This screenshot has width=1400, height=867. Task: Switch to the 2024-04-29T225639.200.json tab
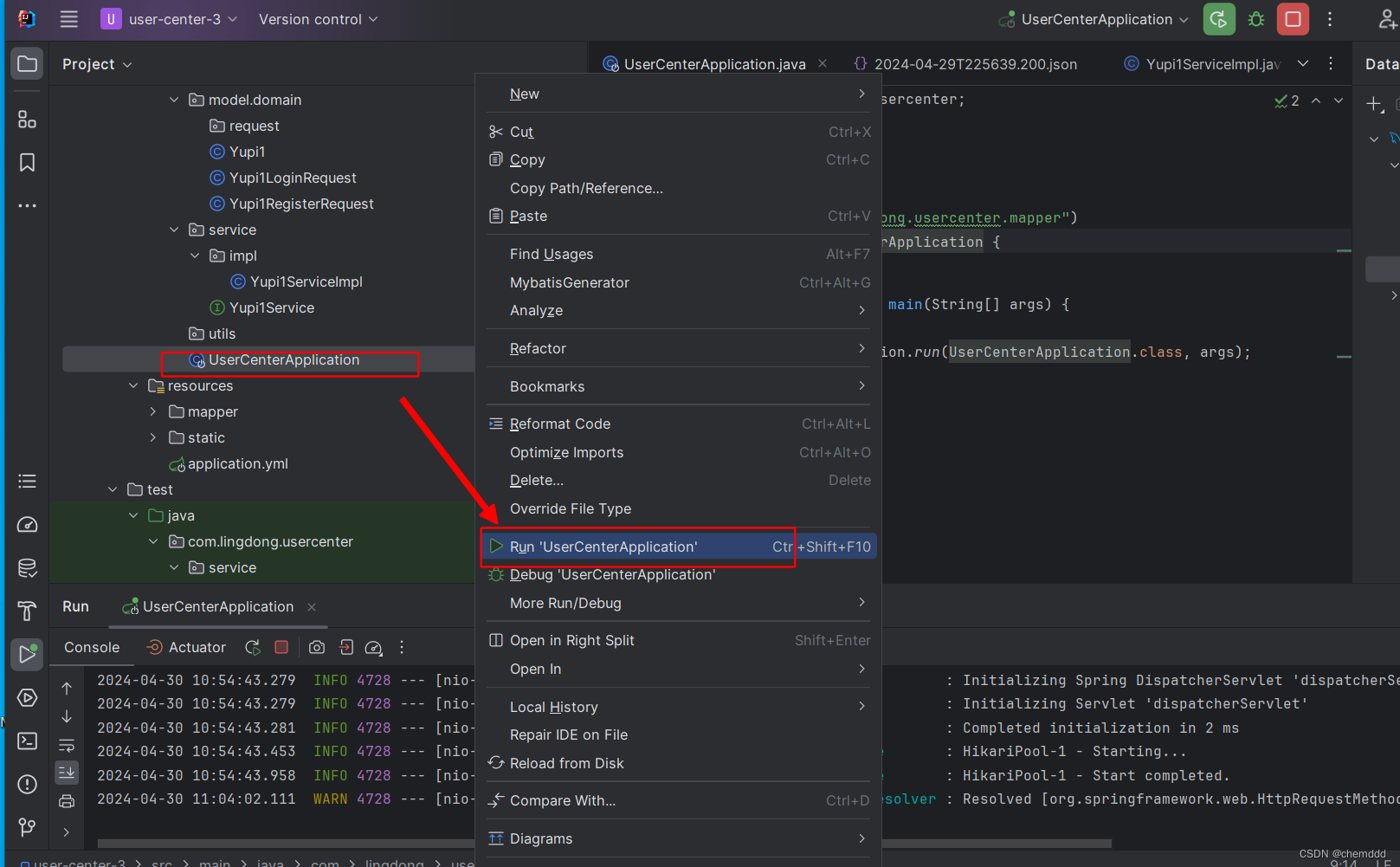(965, 64)
